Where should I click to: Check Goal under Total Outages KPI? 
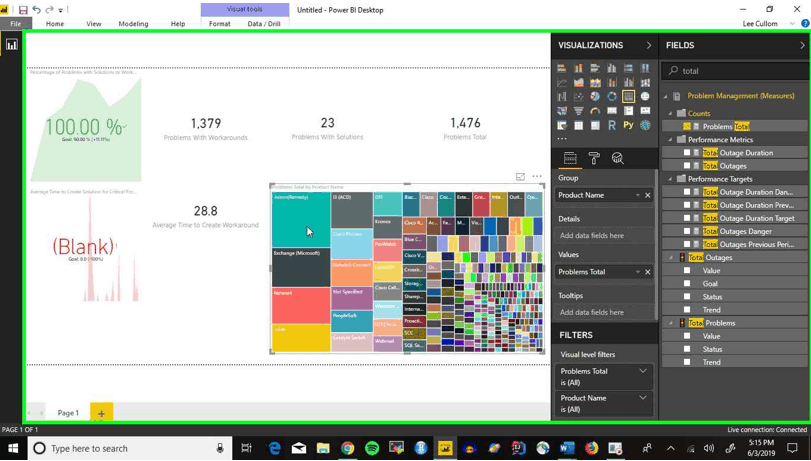pyautogui.click(x=687, y=284)
